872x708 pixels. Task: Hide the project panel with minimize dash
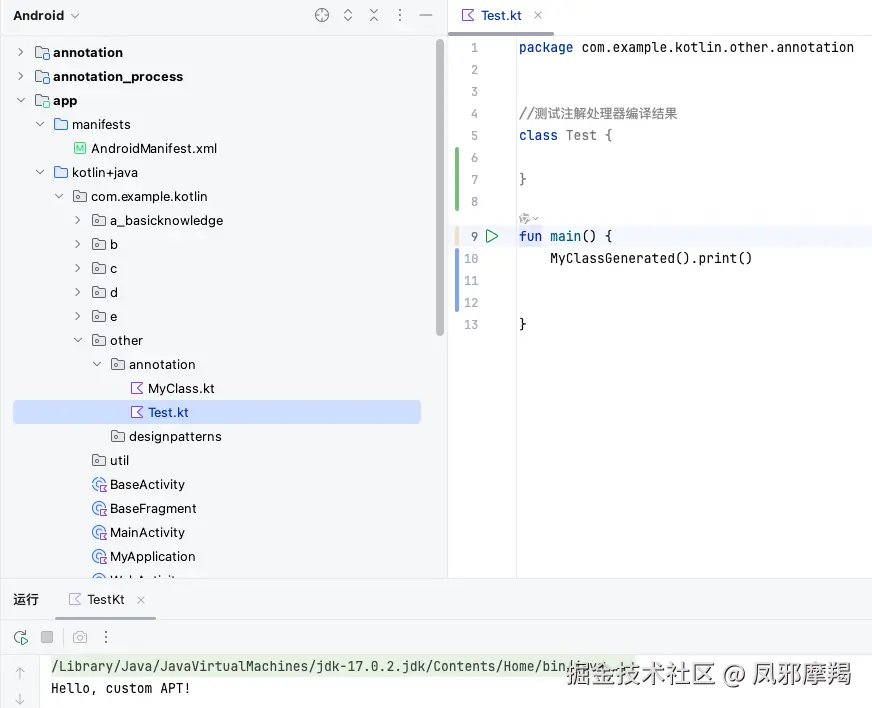(x=425, y=15)
